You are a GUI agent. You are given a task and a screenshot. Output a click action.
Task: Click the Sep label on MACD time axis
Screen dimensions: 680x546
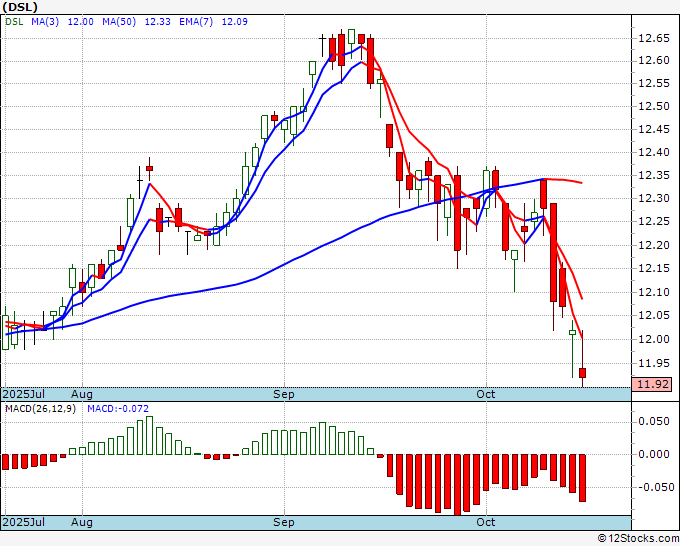click(284, 522)
